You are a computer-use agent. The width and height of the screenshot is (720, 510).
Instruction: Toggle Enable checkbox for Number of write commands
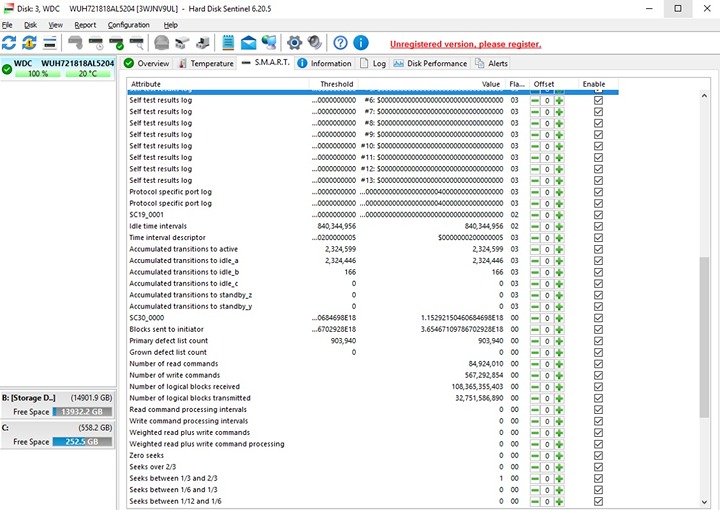[x=598, y=375]
